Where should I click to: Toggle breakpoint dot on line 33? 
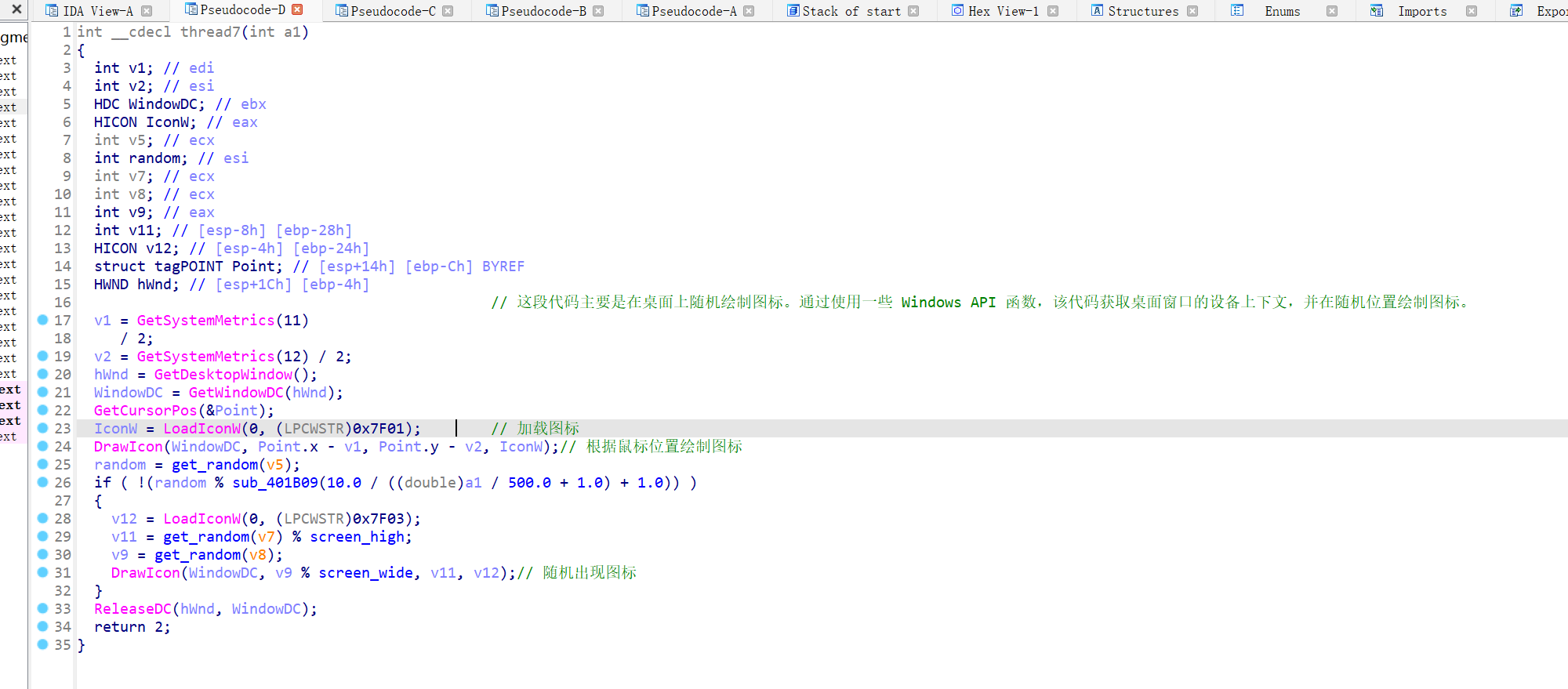(43, 608)
